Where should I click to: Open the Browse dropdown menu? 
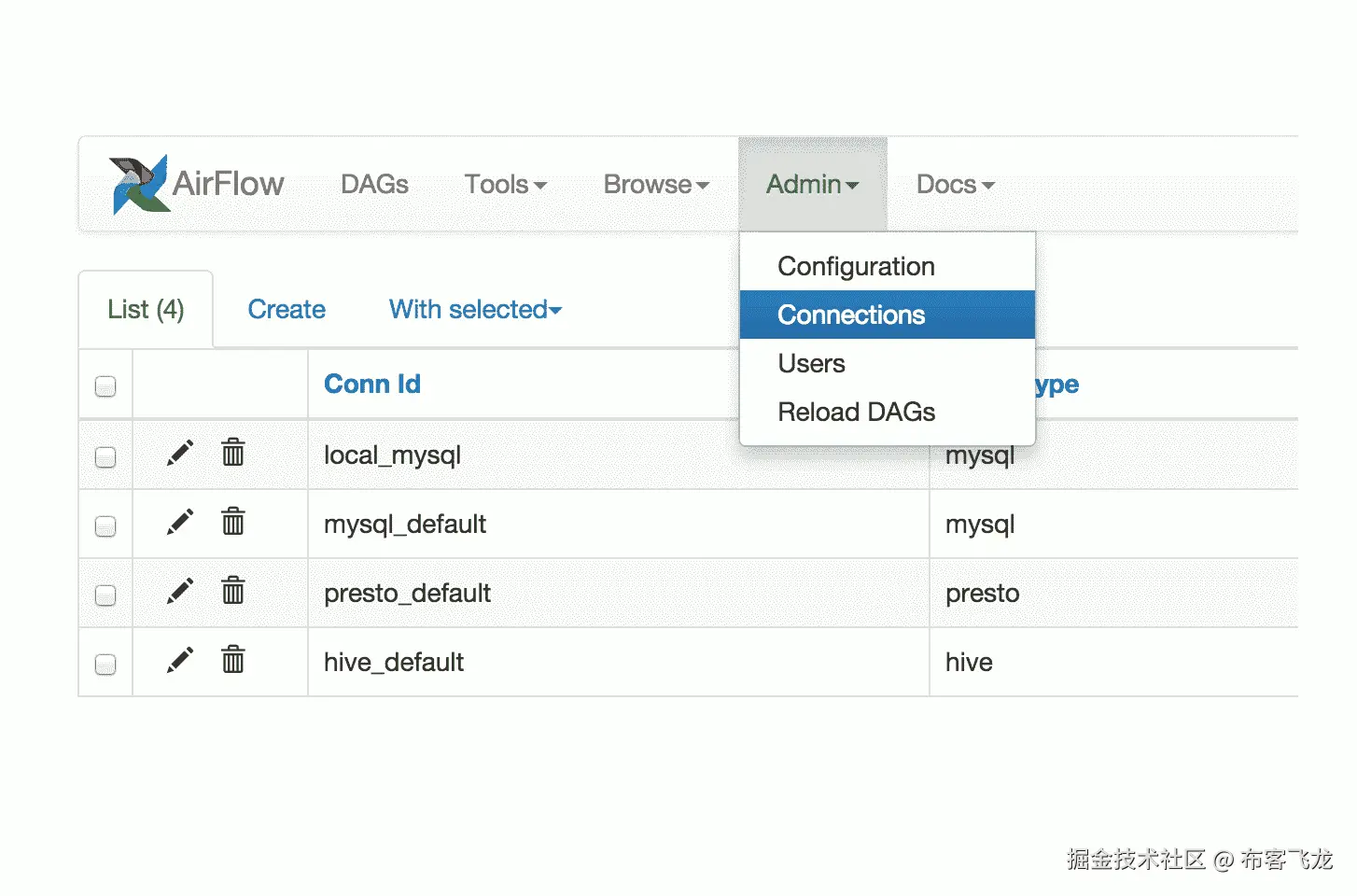click(656, 185)
